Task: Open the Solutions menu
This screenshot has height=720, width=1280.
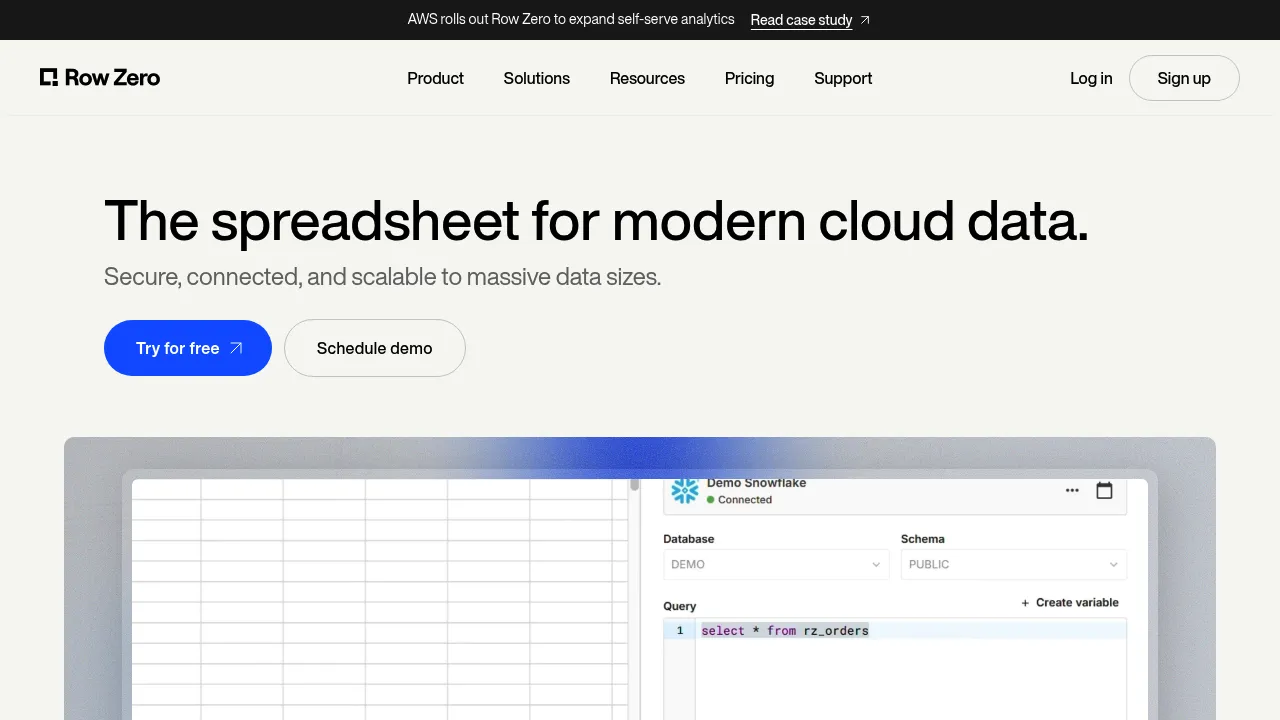Action: click(537, 78)
